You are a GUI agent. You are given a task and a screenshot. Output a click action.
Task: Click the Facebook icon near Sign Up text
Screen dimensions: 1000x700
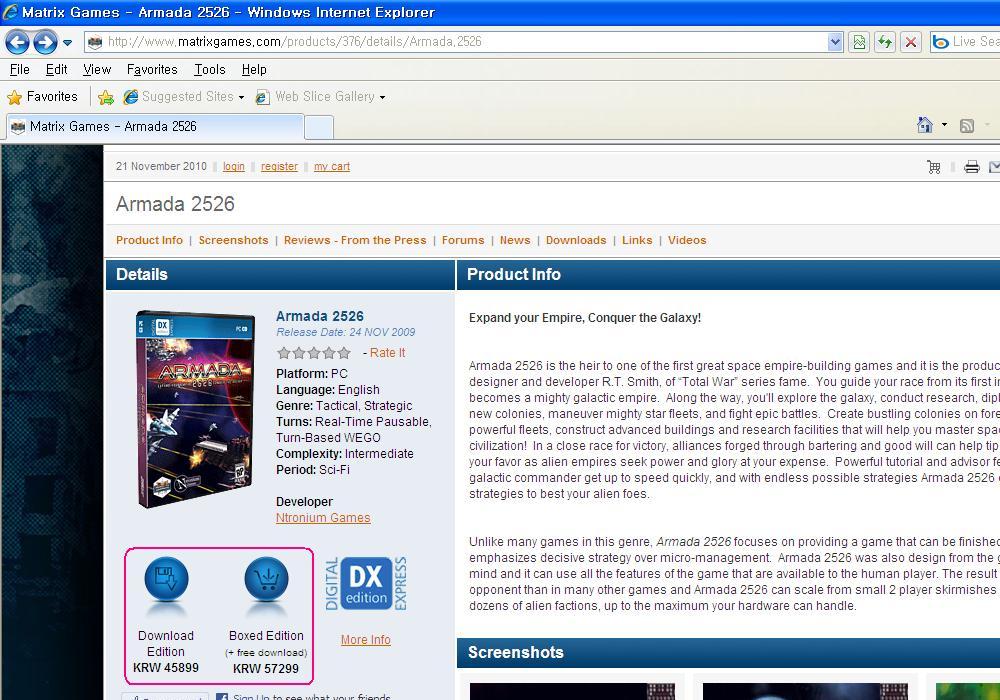point(222,697)
